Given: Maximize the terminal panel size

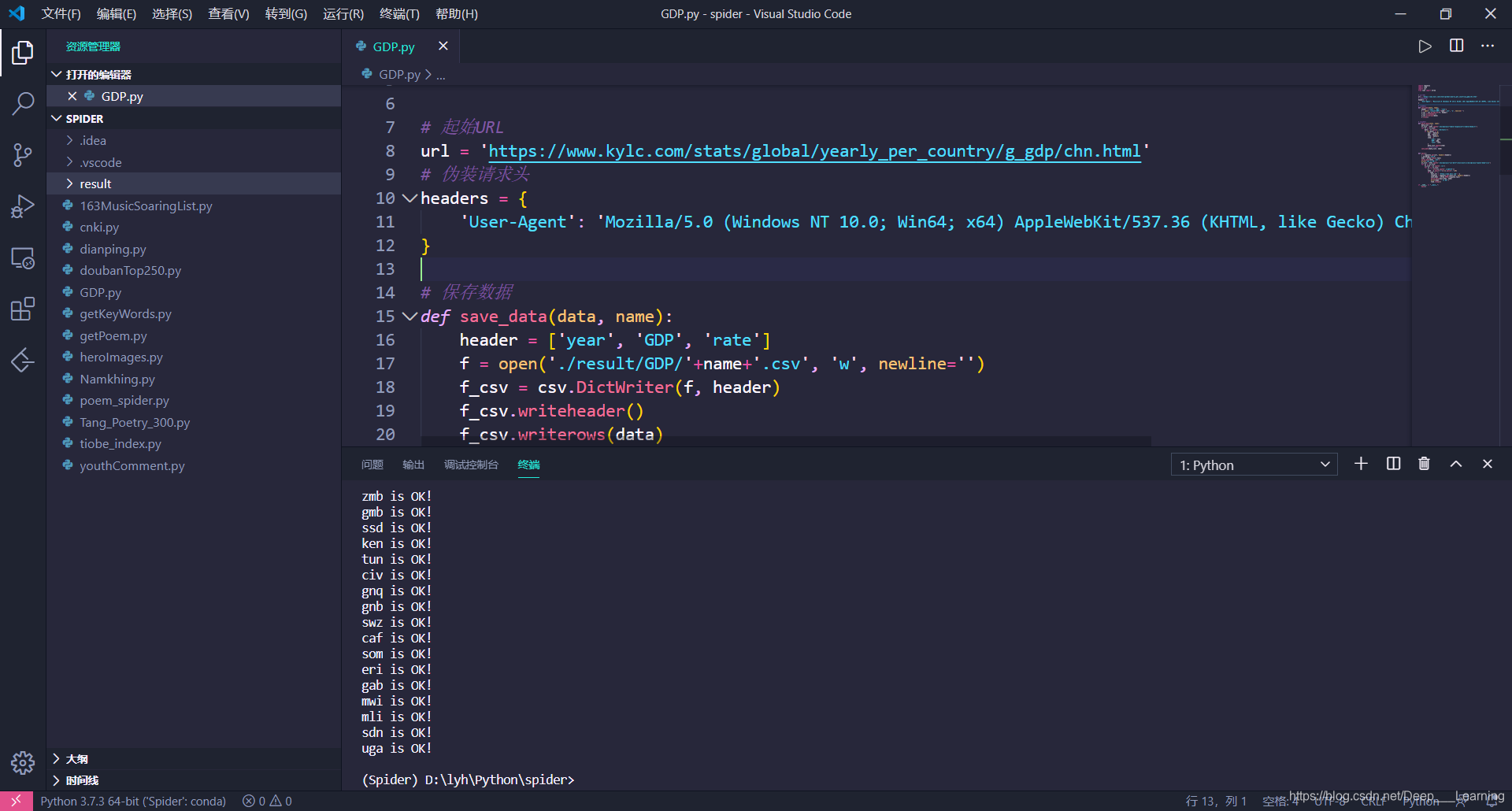Looking at the screenshot, I should [1456, 464].
